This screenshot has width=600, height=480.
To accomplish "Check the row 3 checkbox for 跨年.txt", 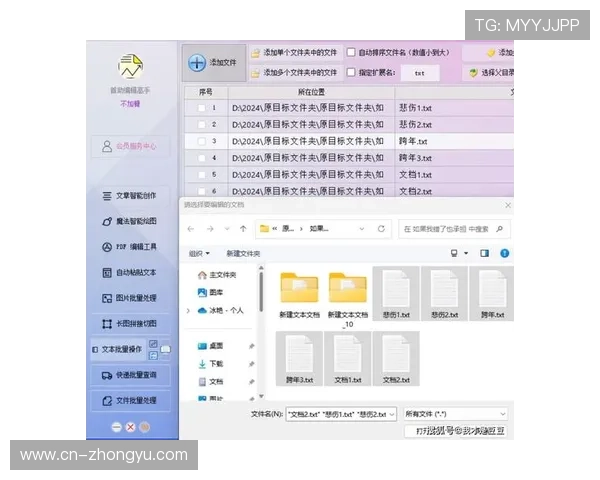I will (201, 142).
